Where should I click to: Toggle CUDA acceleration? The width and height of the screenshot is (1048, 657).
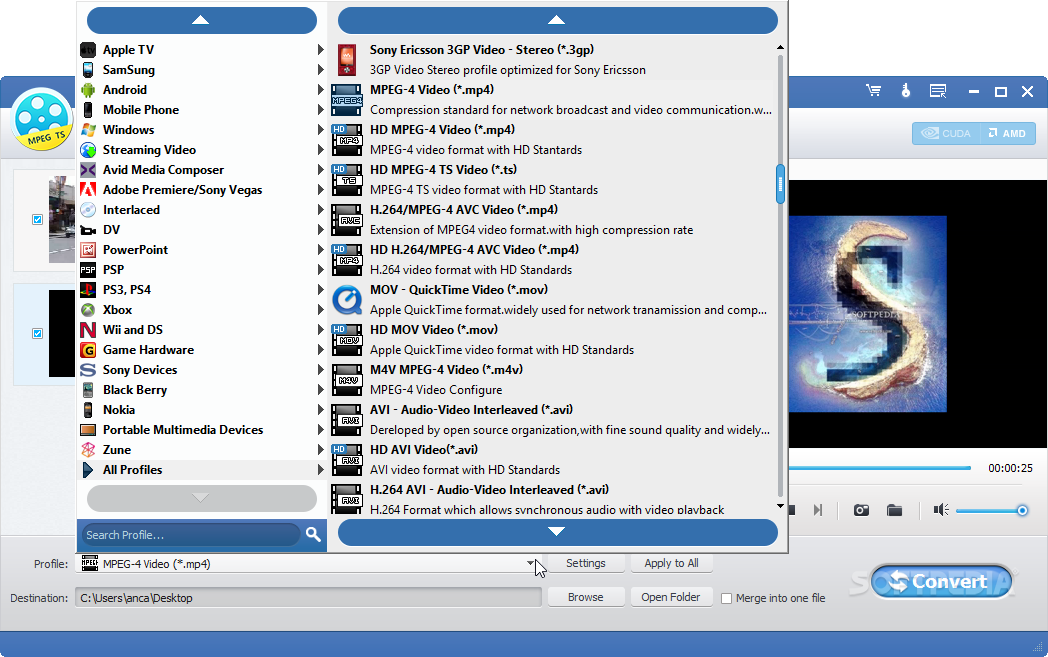[x=946, y=133]
